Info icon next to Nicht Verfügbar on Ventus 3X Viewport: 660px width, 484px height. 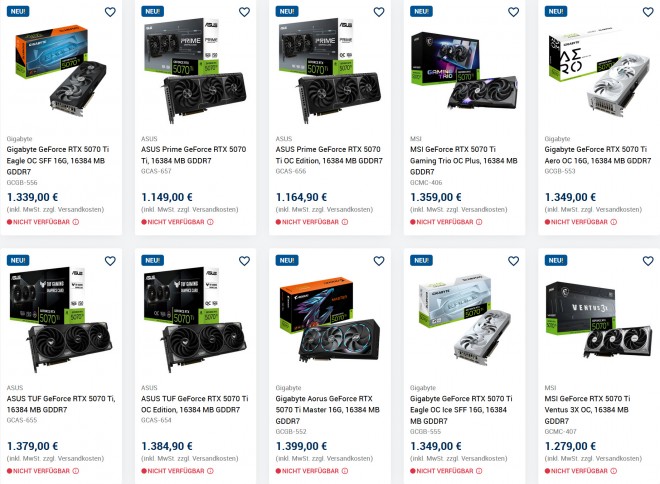(614, 471)
